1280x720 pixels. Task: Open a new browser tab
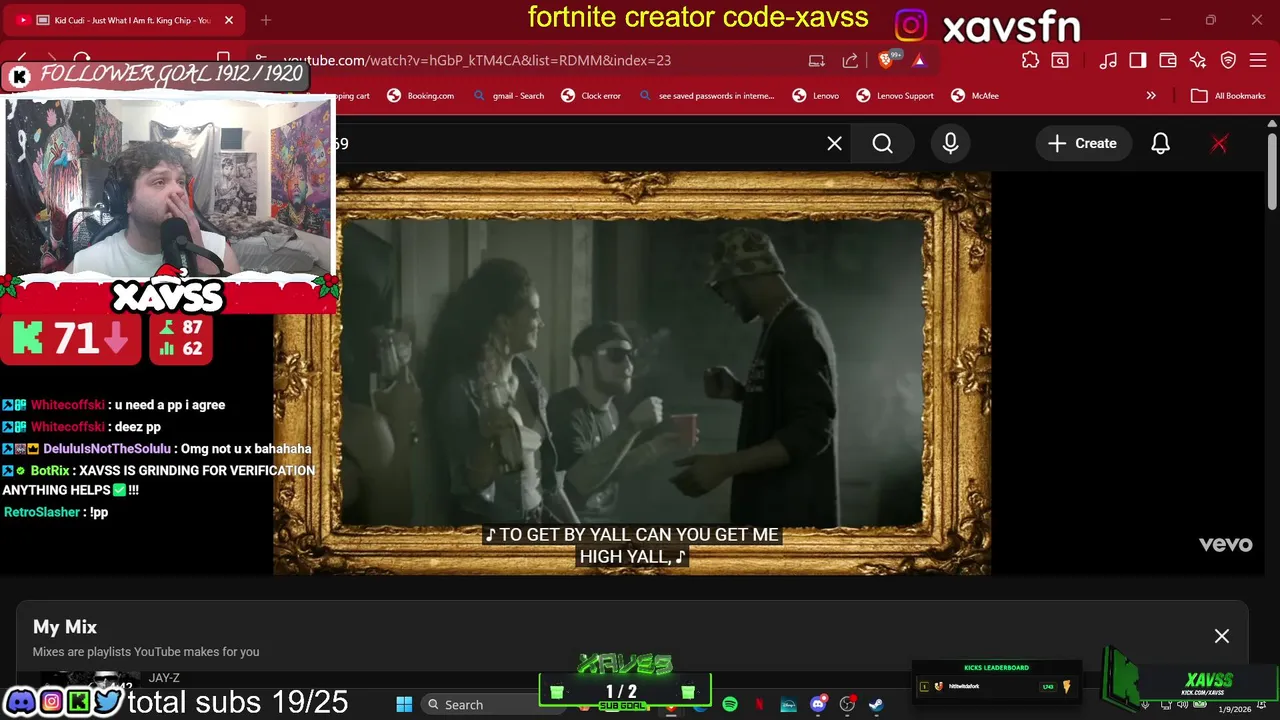(266, 20)
